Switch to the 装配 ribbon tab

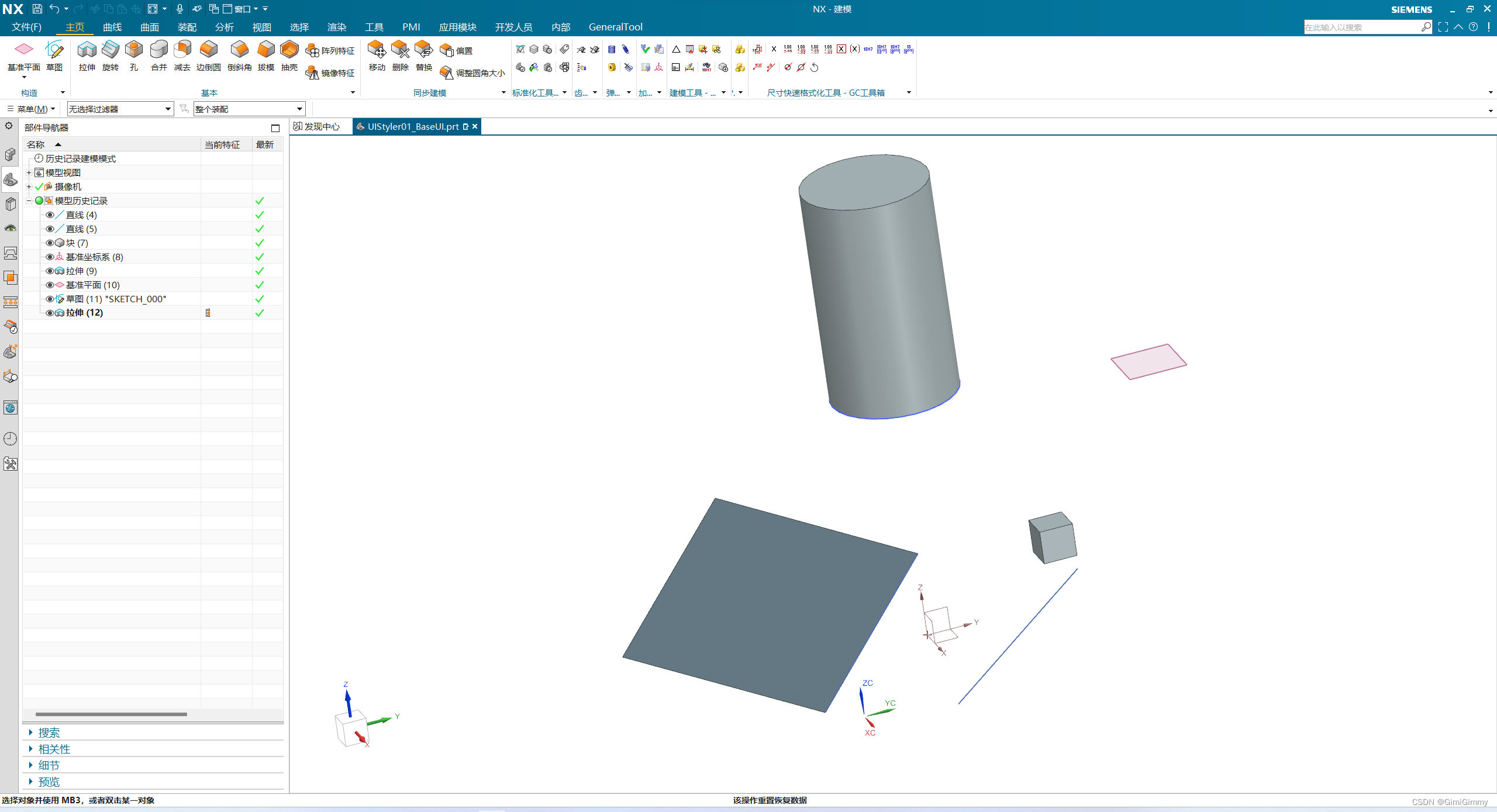tap(187, 27)
